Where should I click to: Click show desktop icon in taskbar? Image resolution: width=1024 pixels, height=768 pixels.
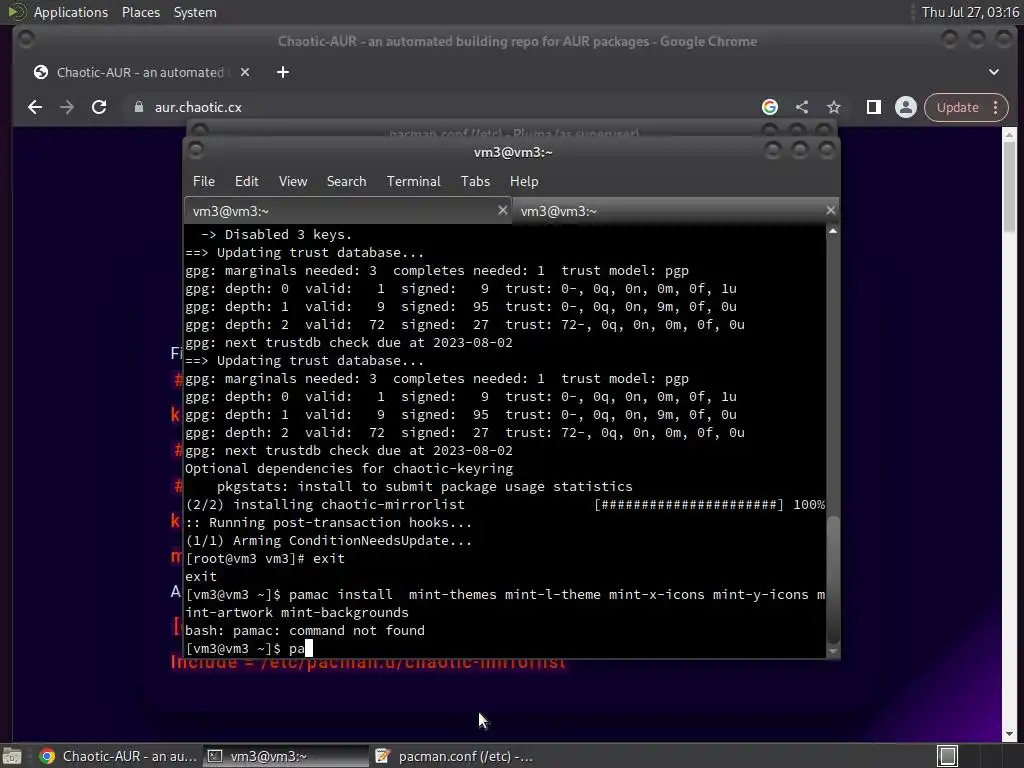12,756
